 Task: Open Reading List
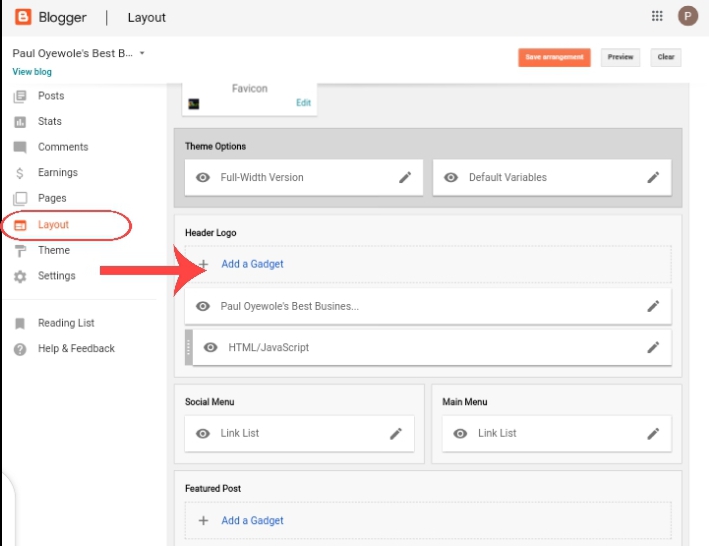pos(66,323)
